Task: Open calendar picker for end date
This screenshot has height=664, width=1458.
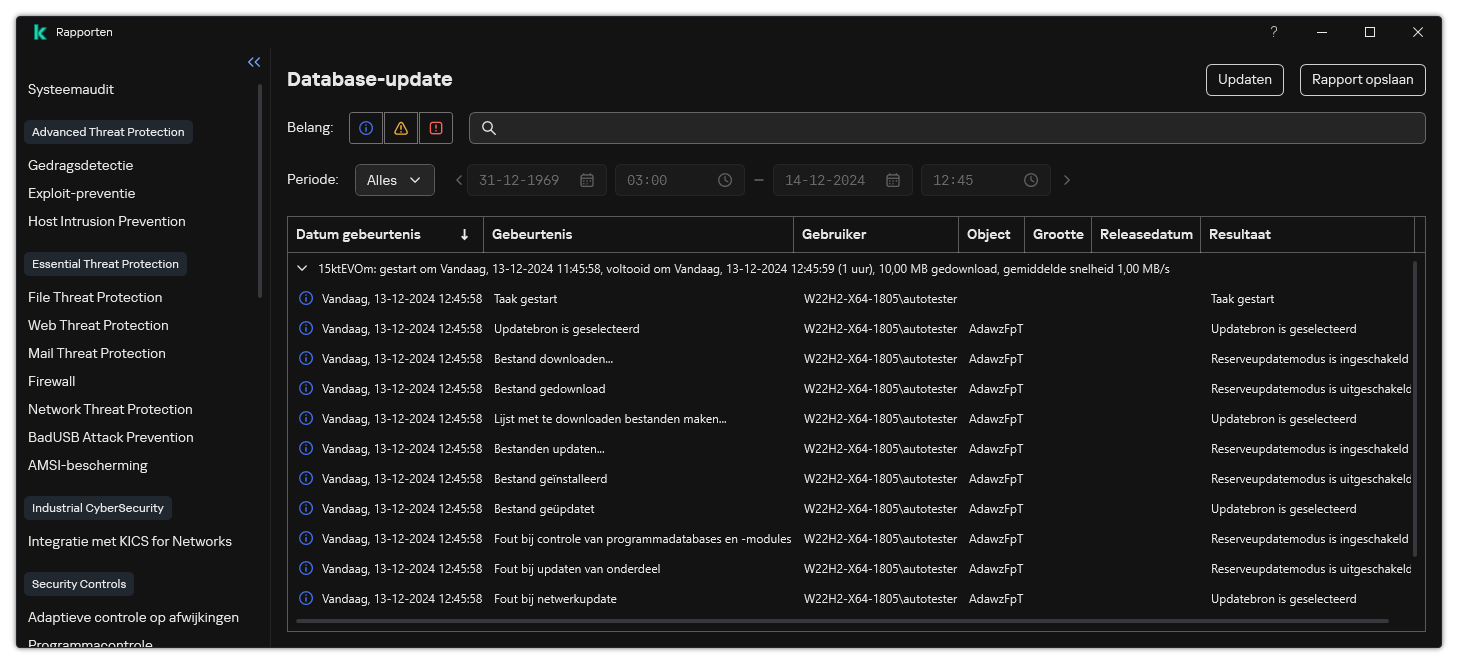Action: tap(893, 180)
